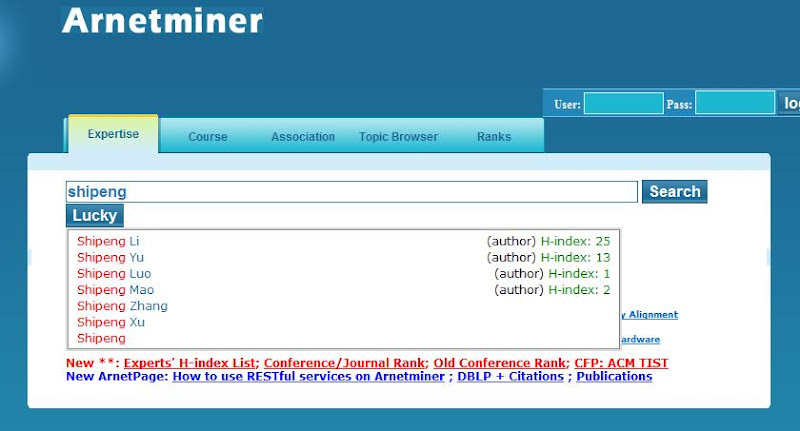Open Experts' H-index List link

(x=190, y=363)
